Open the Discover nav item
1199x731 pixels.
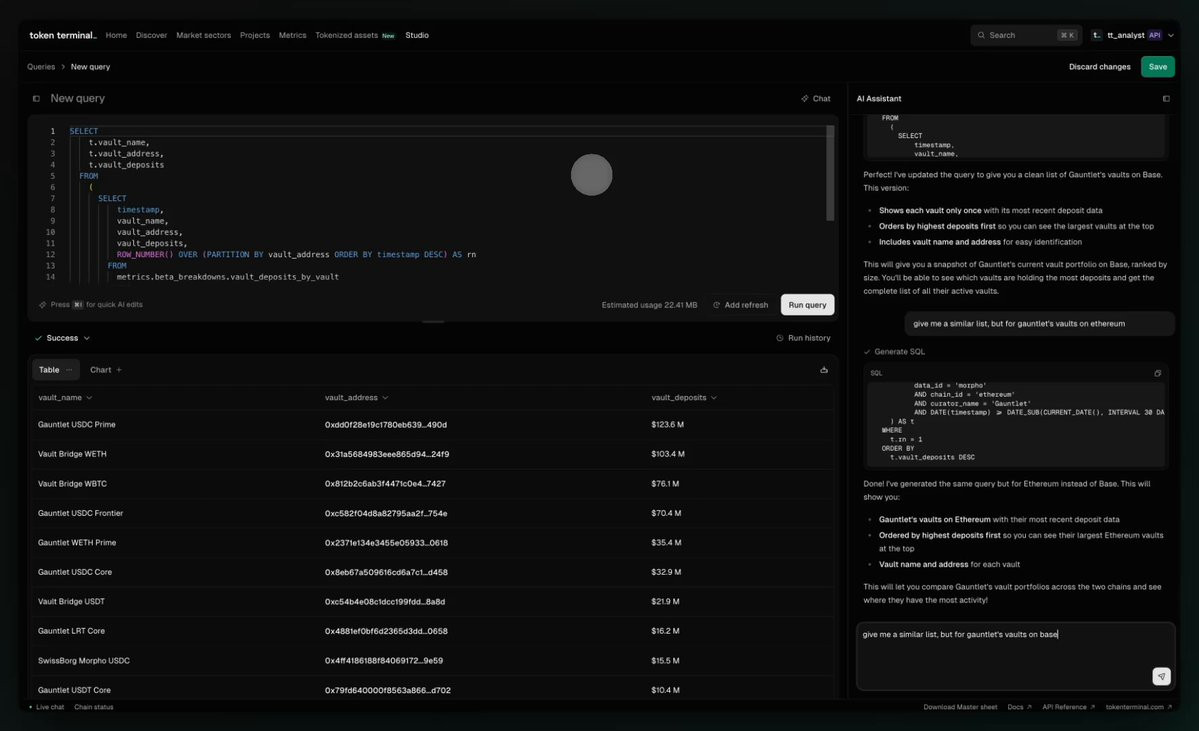(x=151, y=35)
